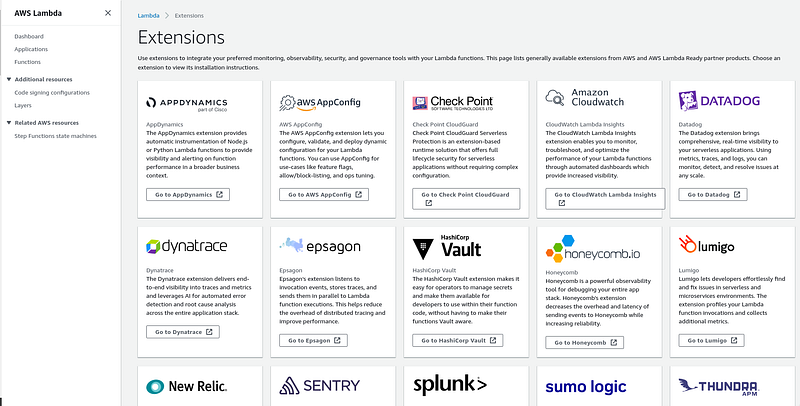The height and width of the screenshot is (406, 800).
Task: Click the Datadog logo
Action: (x=719, y=101)
